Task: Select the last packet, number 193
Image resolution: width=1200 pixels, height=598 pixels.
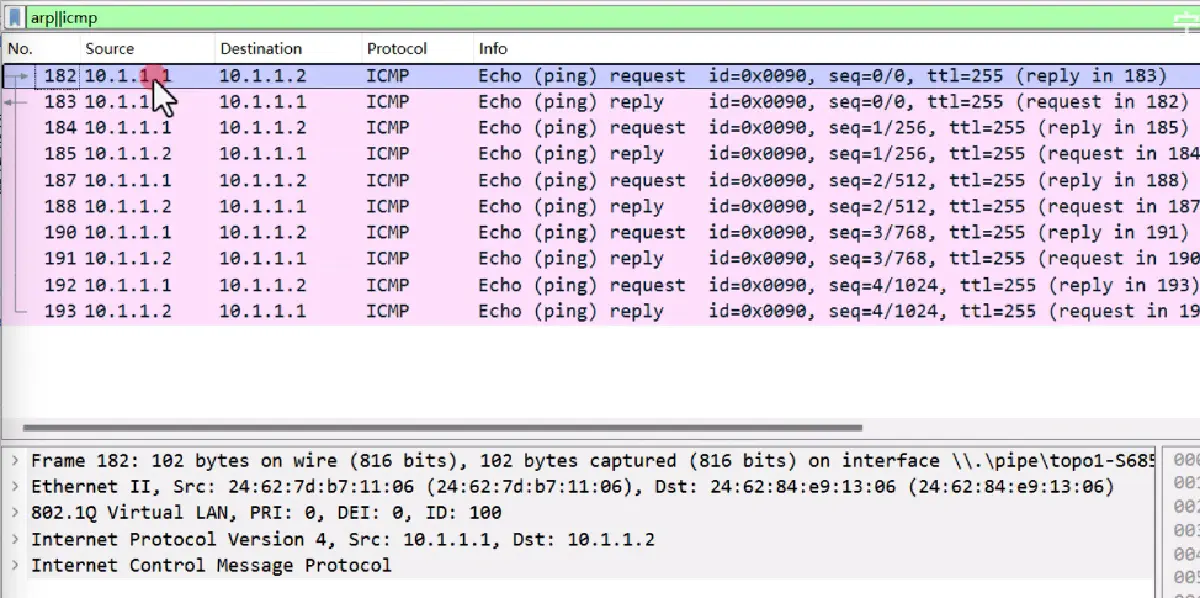Action: point(600,311)
